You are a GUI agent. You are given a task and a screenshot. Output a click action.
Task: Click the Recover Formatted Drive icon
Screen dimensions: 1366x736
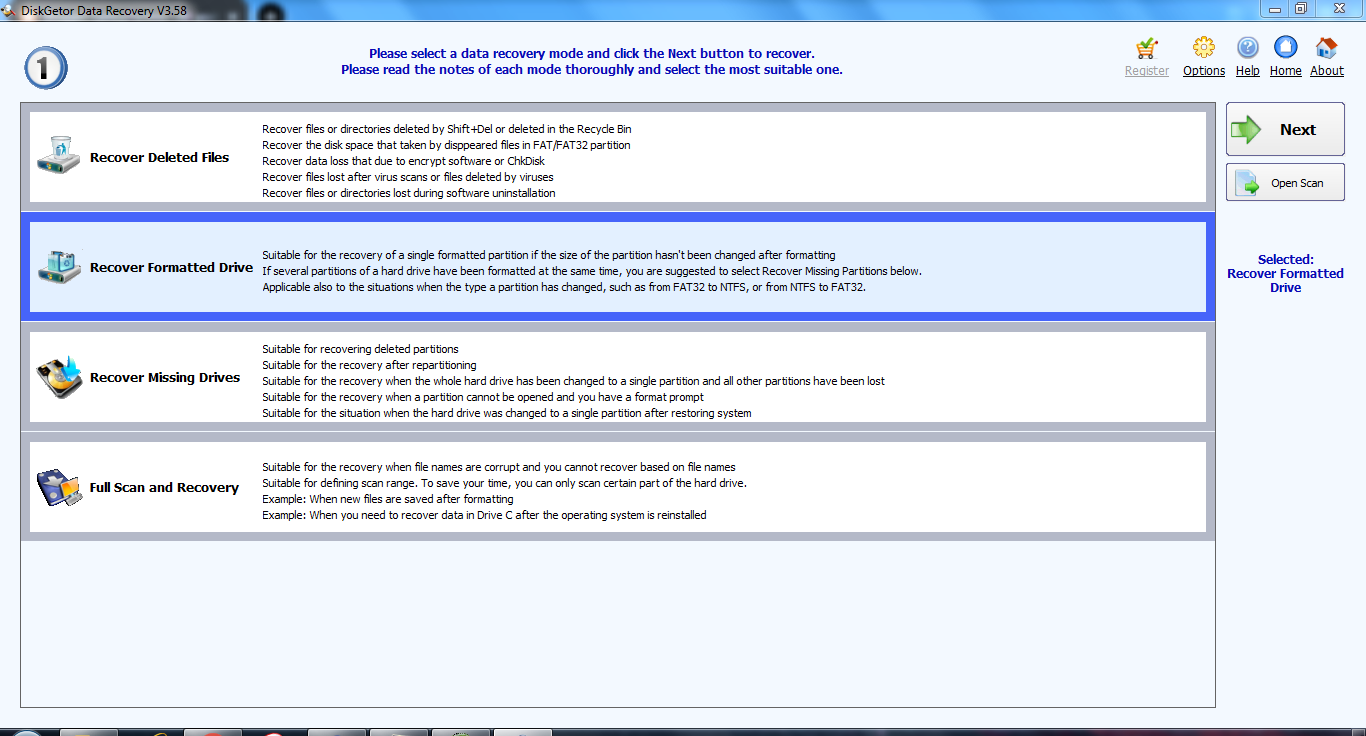[x=57, y=266]
